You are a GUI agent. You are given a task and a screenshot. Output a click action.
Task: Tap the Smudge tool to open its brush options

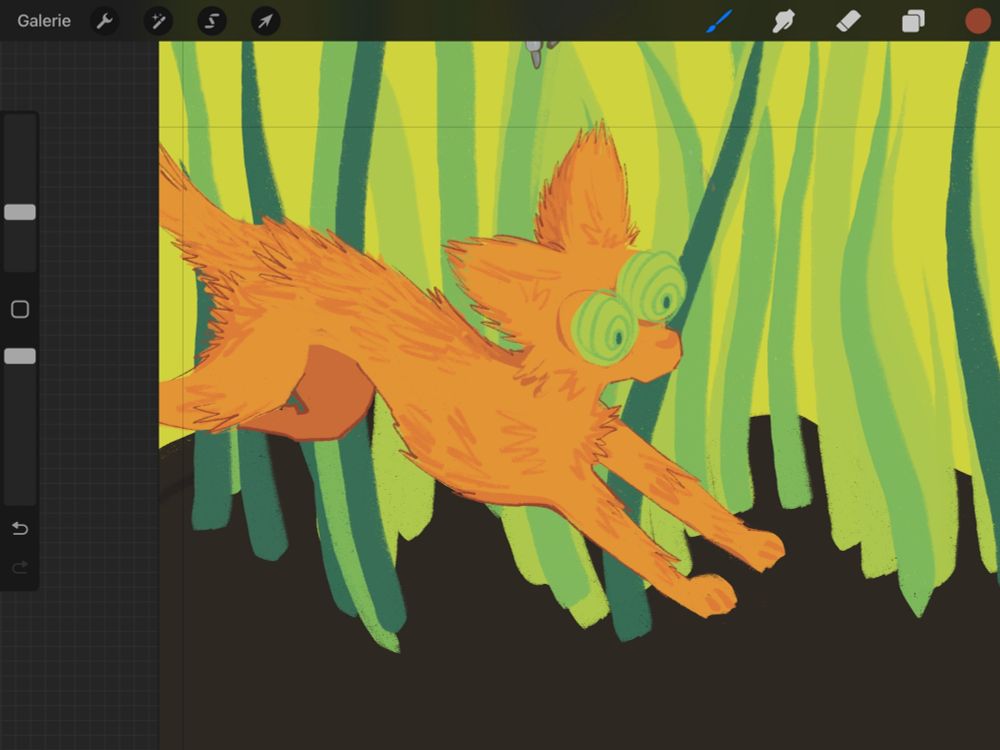[x=783, y=20]
